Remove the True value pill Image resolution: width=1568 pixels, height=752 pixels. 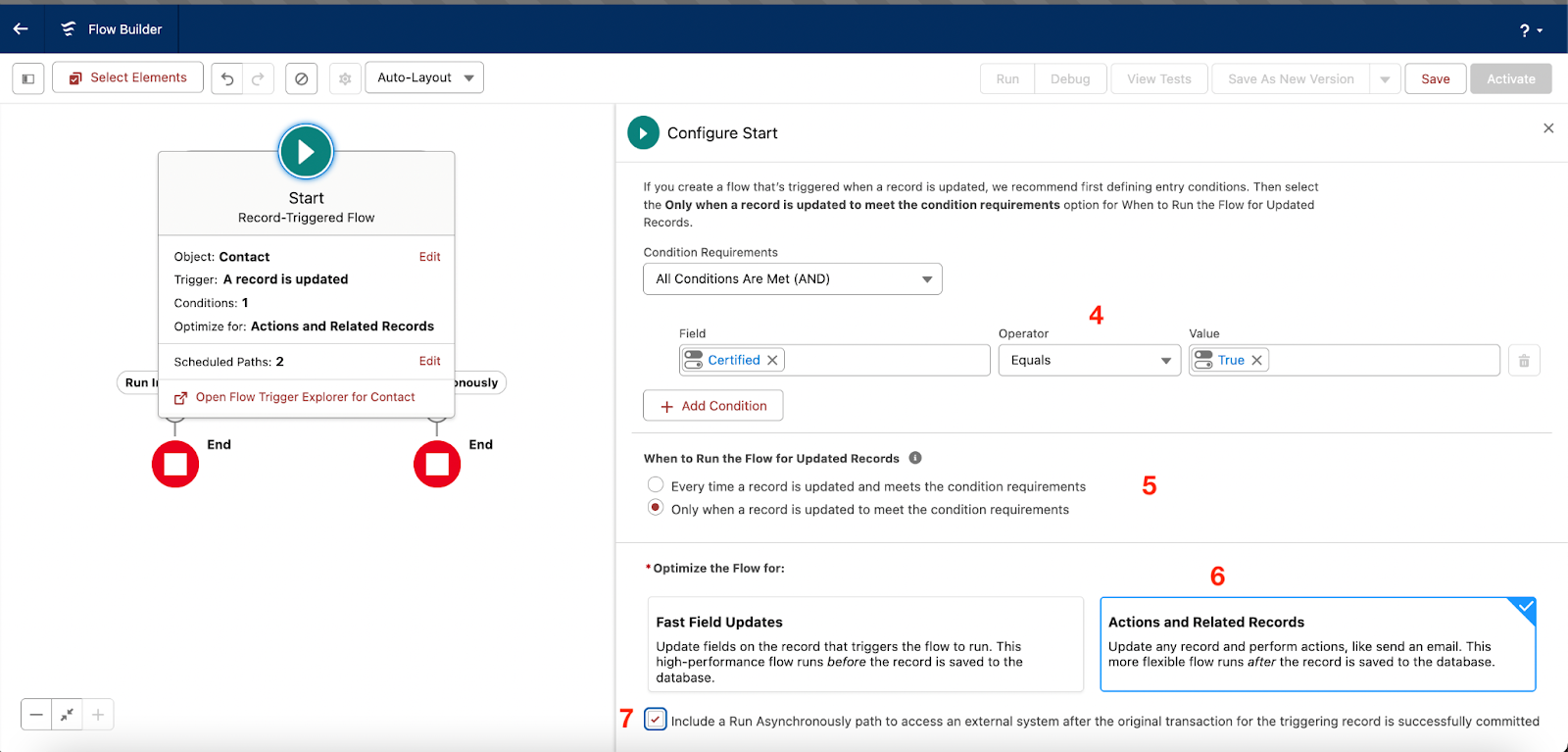(x=1256, y=360)
